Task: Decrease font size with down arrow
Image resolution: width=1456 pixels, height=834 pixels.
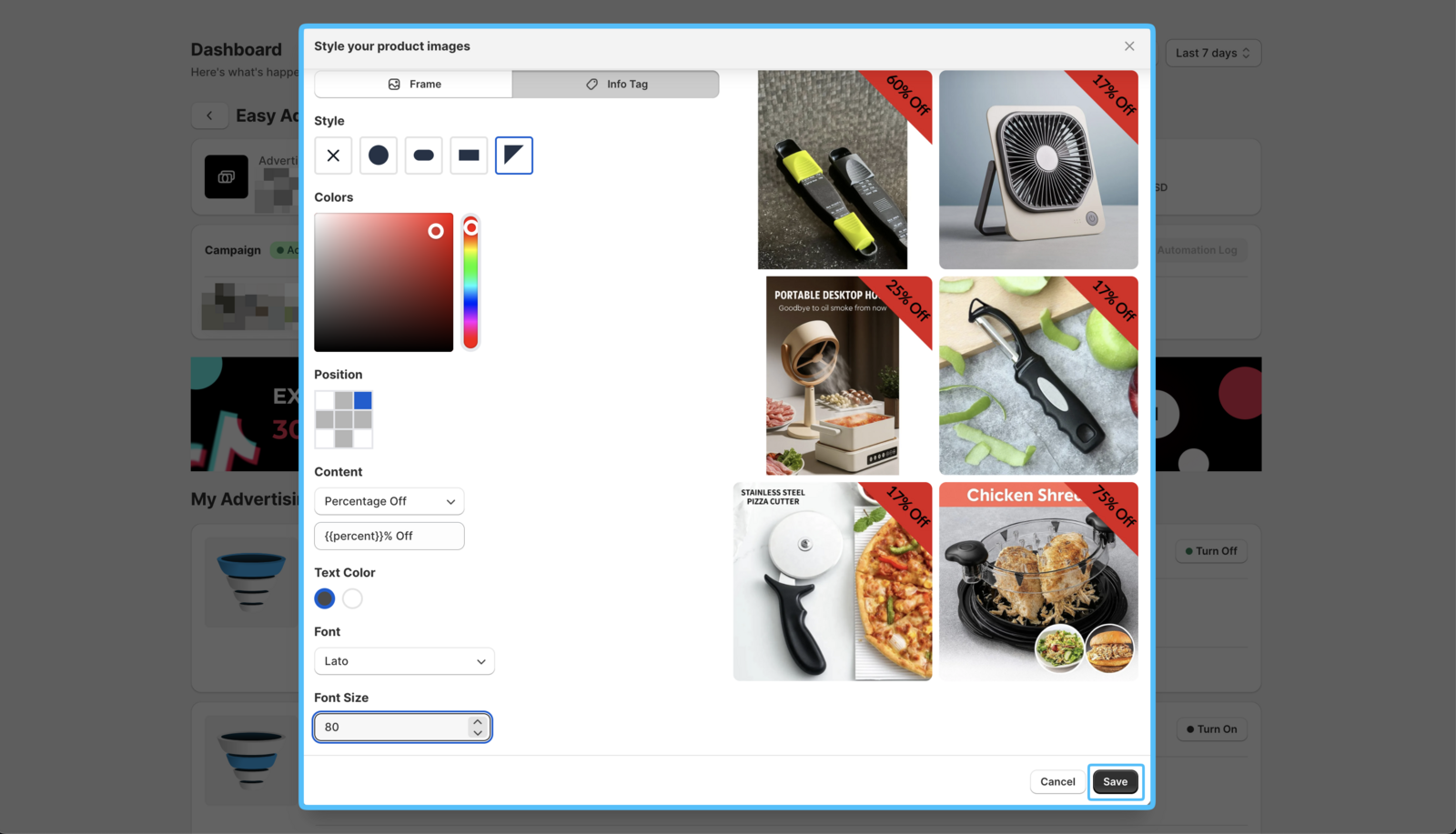Action: click(478, 733)
